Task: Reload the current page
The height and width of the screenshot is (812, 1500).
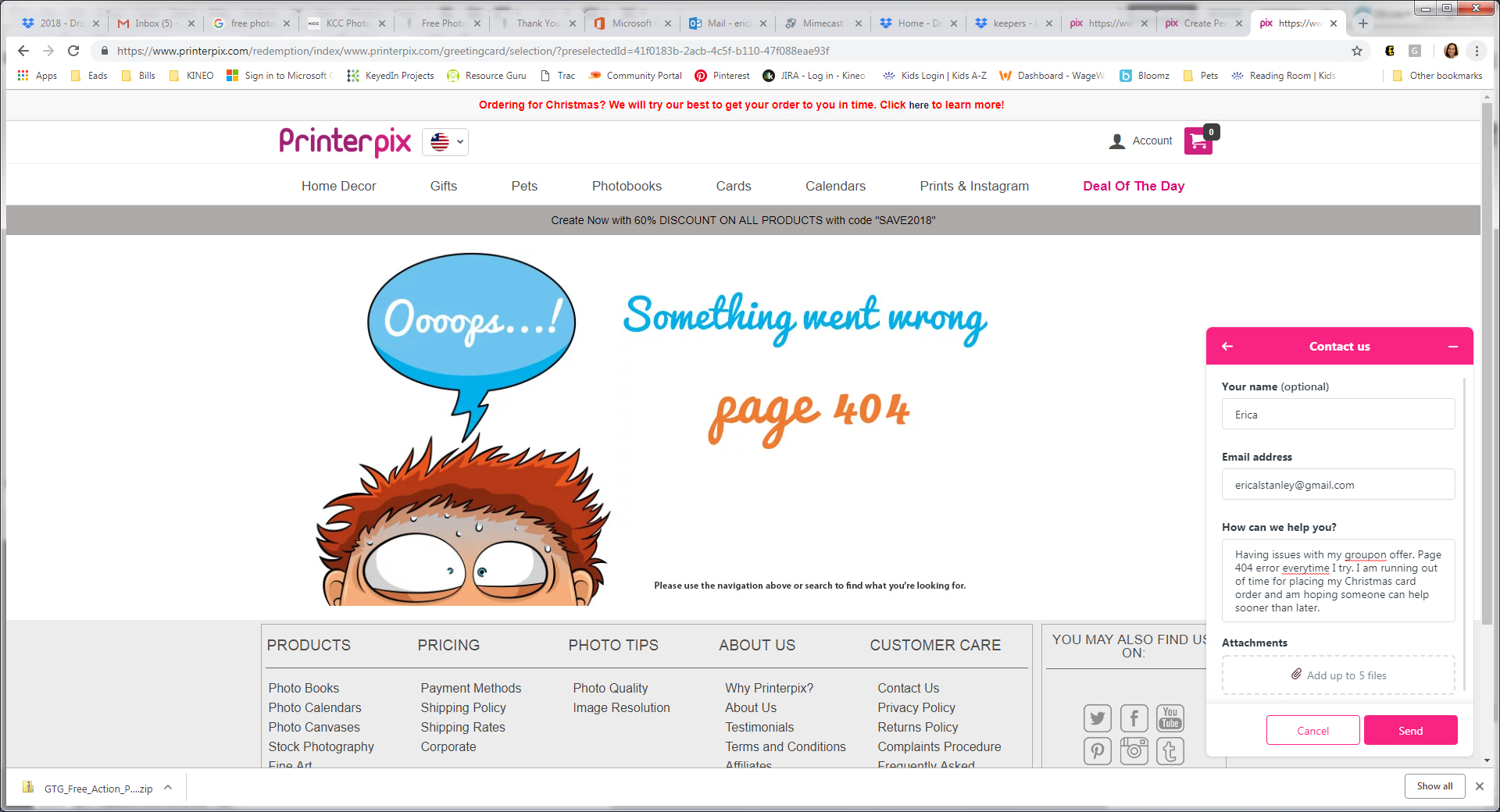Action: 73,51
